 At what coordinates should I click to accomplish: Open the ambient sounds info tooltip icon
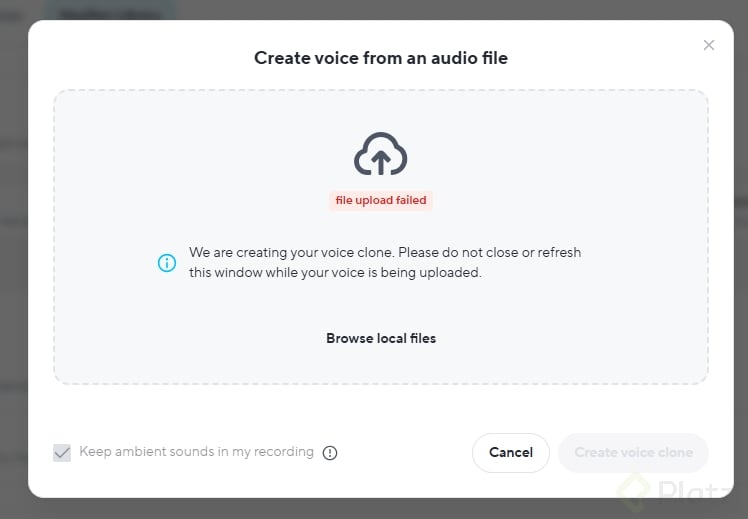[x=330, y=453]
